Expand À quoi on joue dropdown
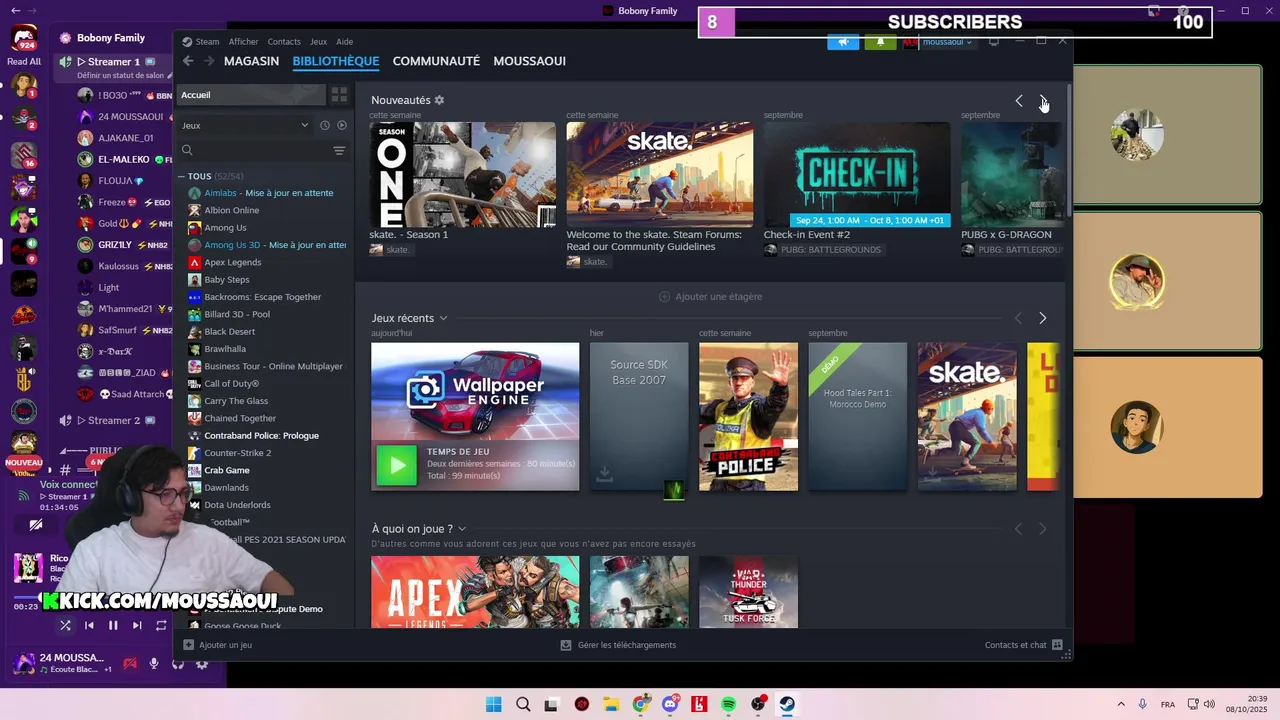The image size is (1280, 720). 462,529
